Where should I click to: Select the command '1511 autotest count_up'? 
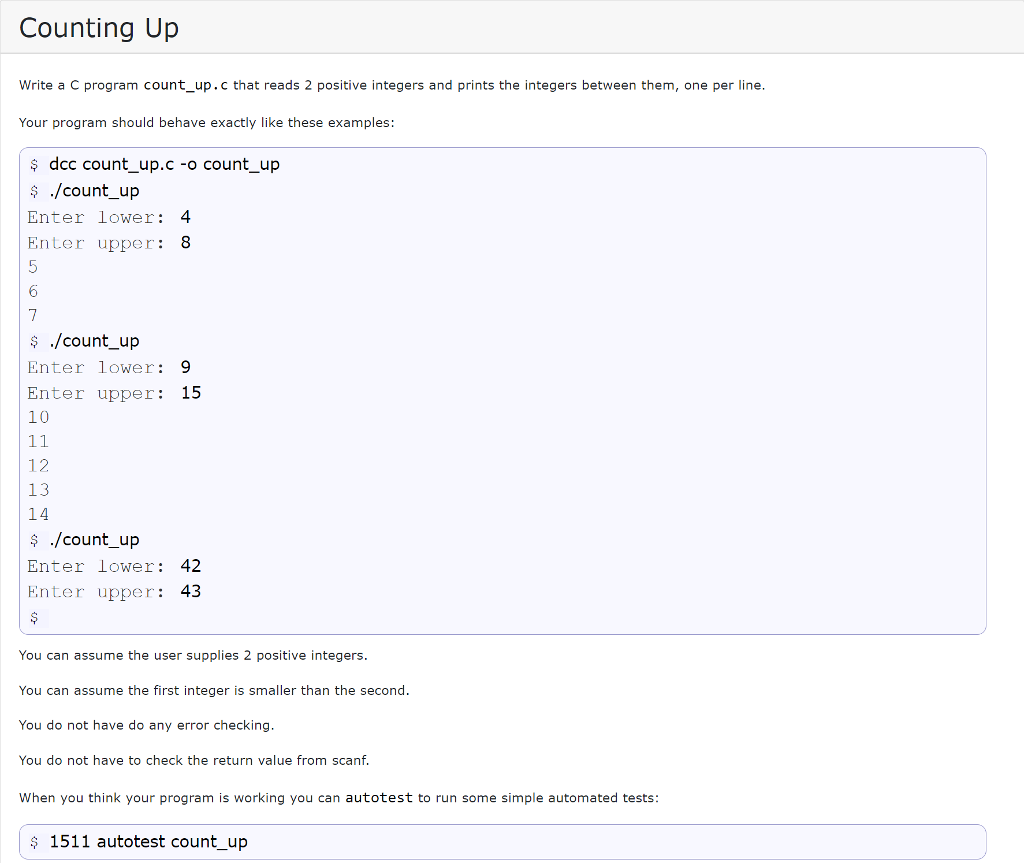(x=148, y=841)
